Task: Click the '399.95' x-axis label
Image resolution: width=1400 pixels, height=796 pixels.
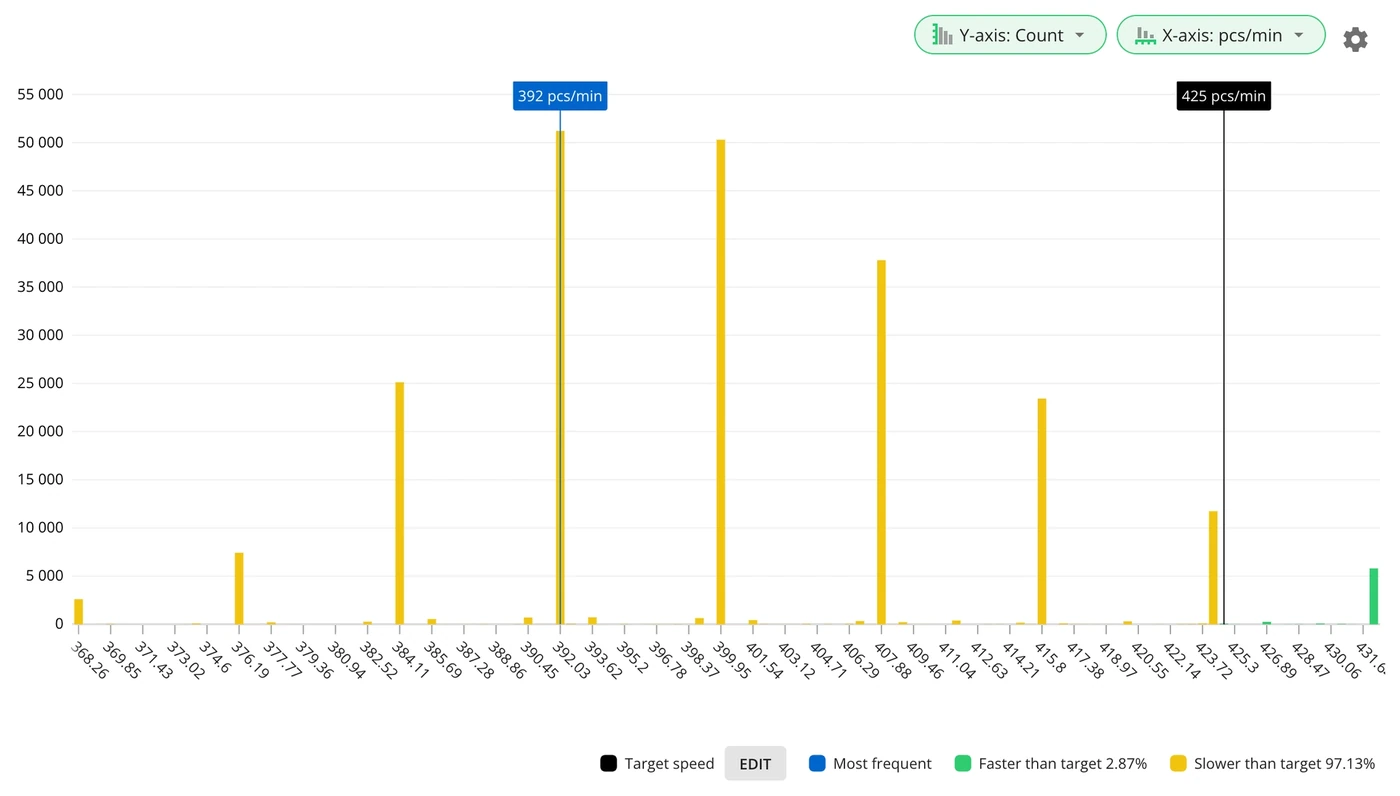Action: click(x=733, y=660)
